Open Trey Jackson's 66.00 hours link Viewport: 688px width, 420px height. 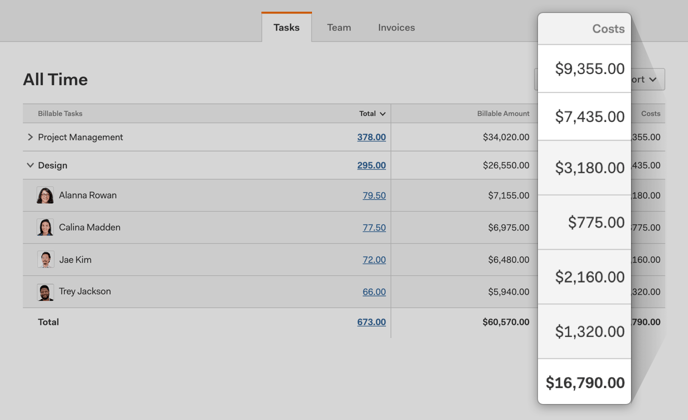pyautogui.click(x=374, y=291)
